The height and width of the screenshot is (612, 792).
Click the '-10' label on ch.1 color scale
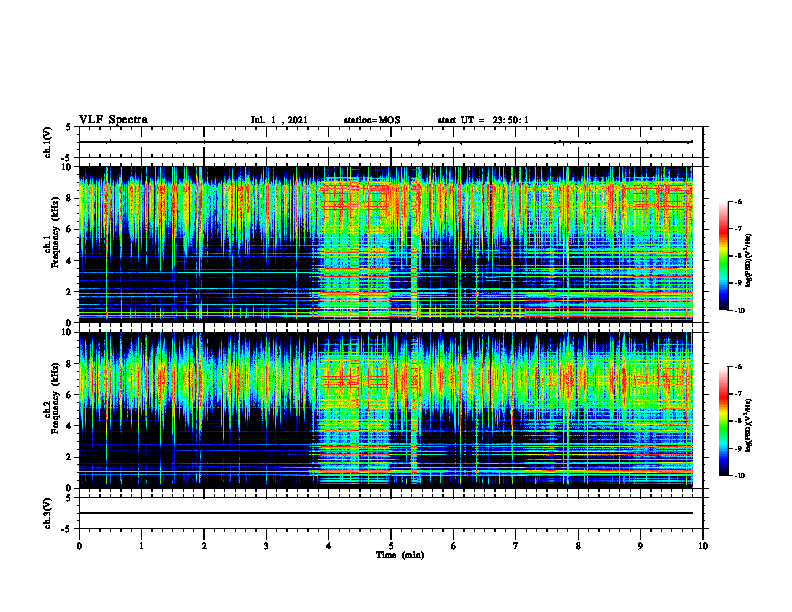pyautogui.click(x=739, y=310)
